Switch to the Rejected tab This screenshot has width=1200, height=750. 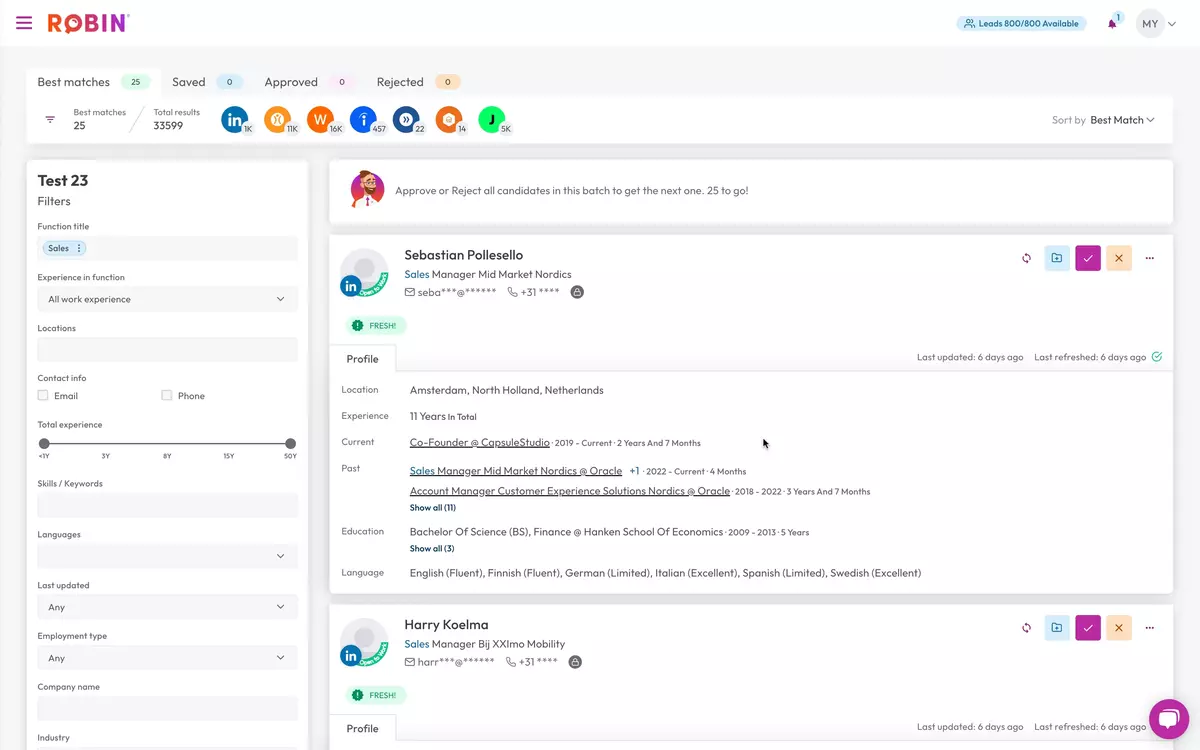(x=400, y=82)
